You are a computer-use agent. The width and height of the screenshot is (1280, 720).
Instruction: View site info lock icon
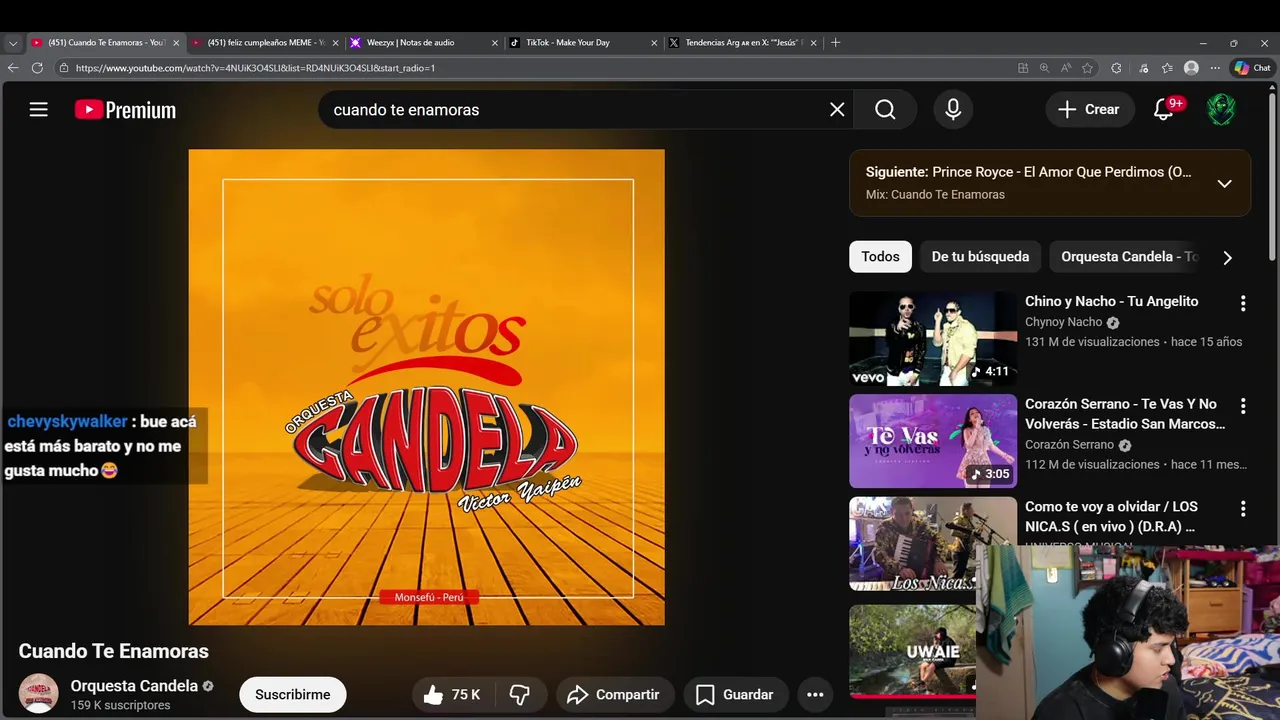(63, 68)
